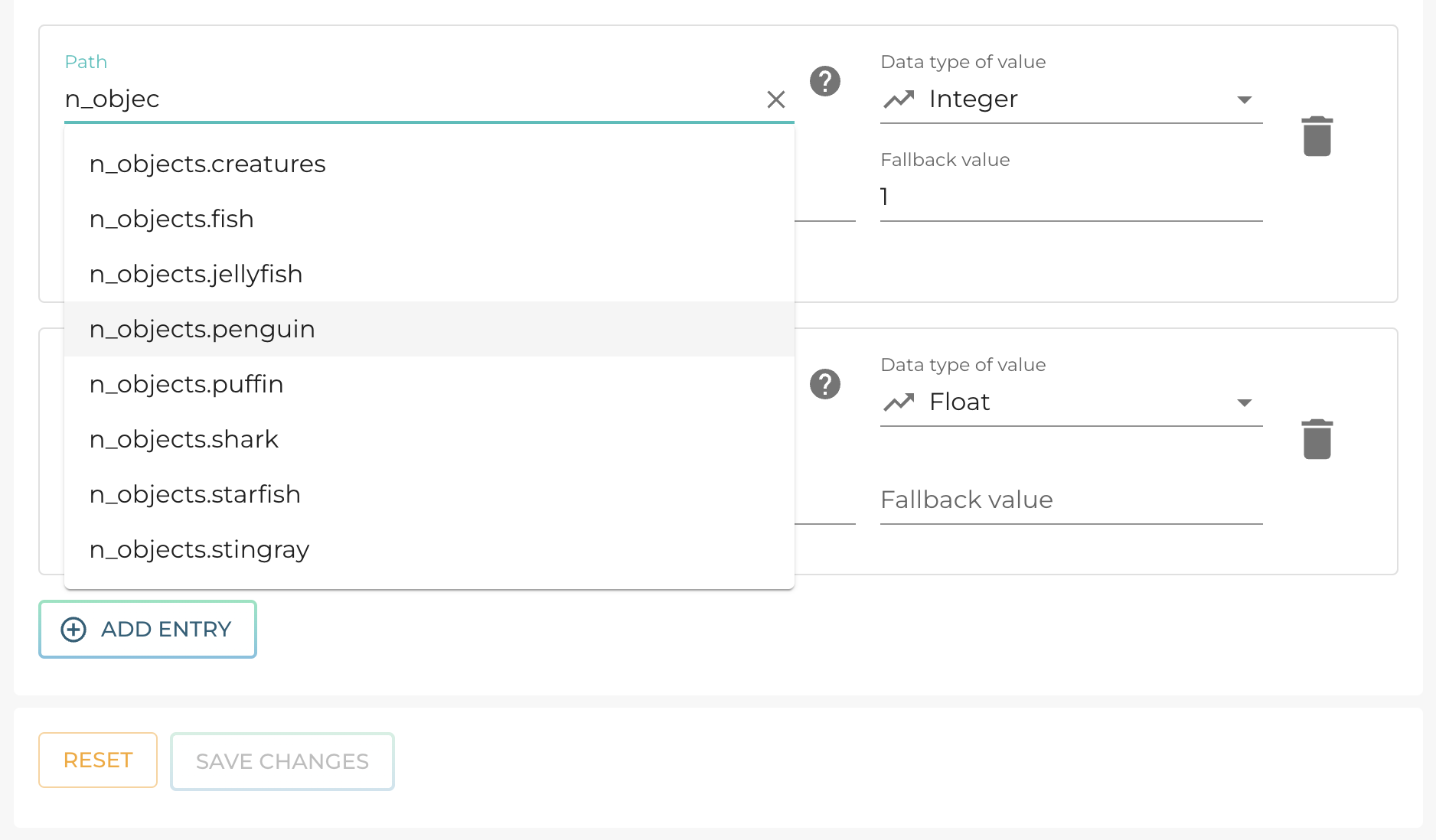Pick n_objects.starfish from autocomplete
The image size is (1436, 840).
pyautogui.click(x=195, y=494)
